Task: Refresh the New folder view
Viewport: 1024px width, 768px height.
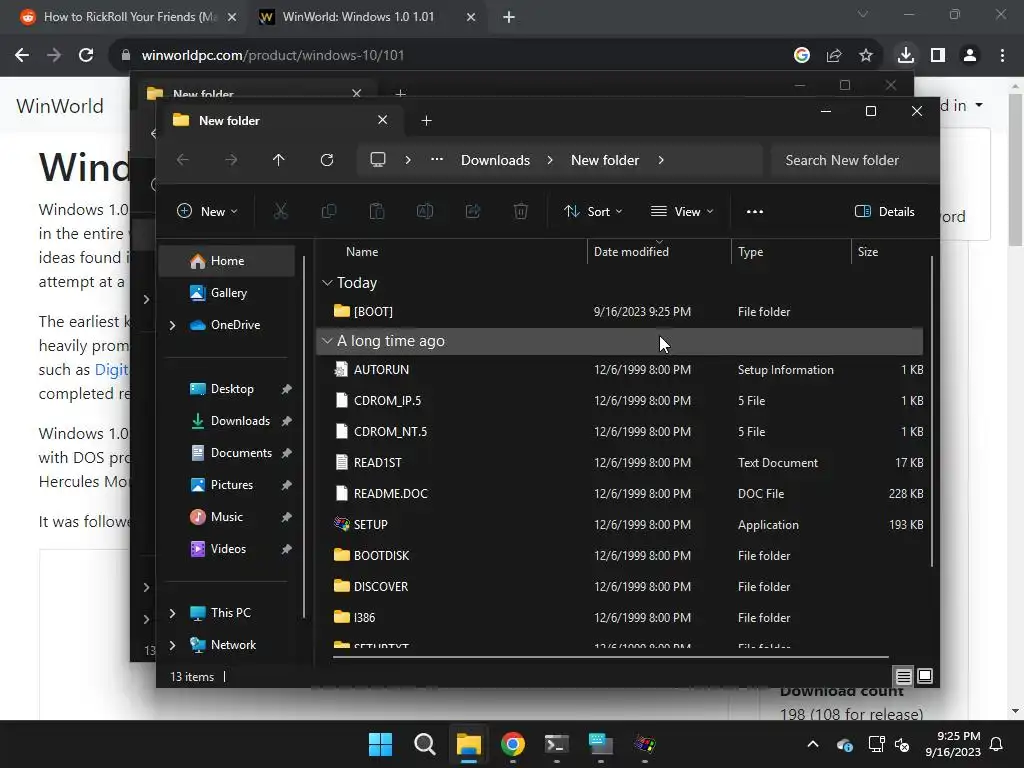Action: tap(327, 160)
